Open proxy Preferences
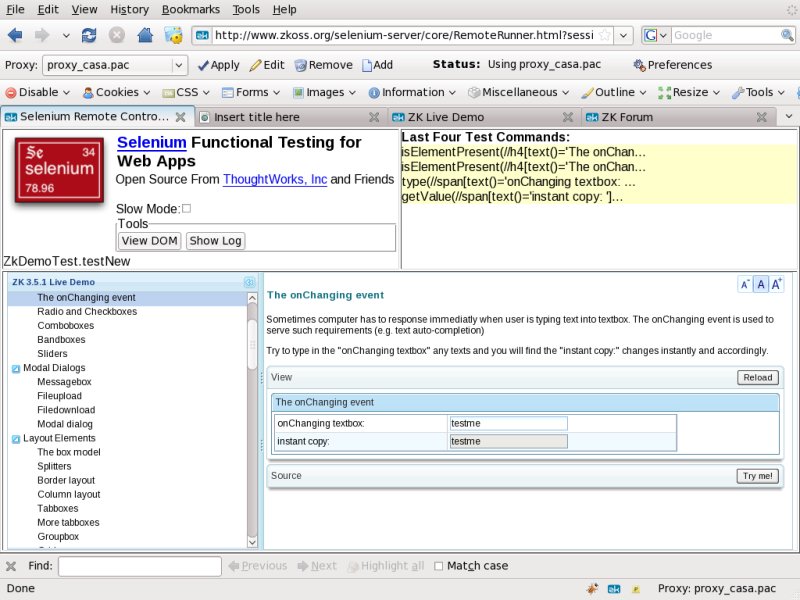The height and width of the screenshot is (600, 800). (x=672, y=65)
